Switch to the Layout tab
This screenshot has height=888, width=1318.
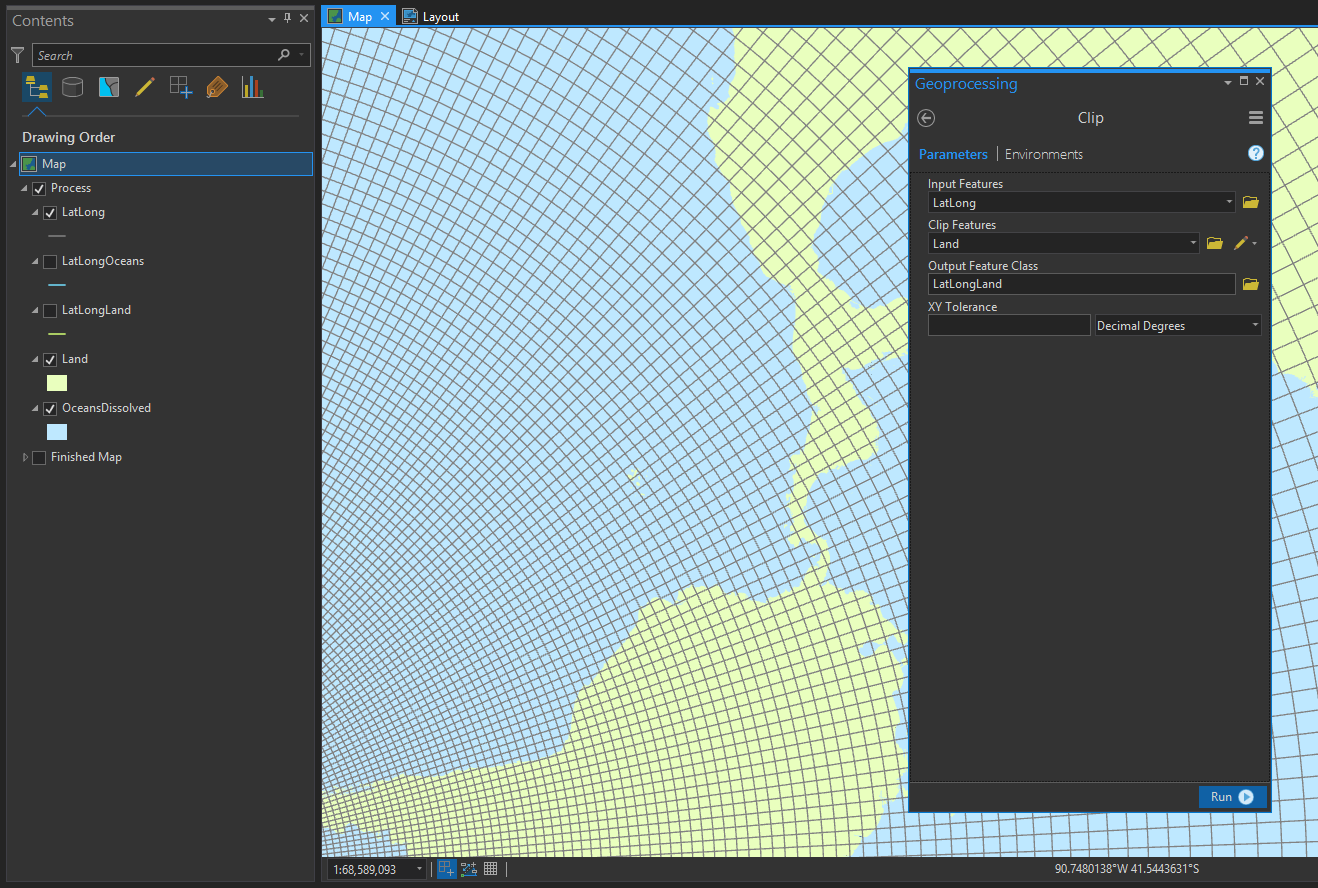[x=431, y=16]
